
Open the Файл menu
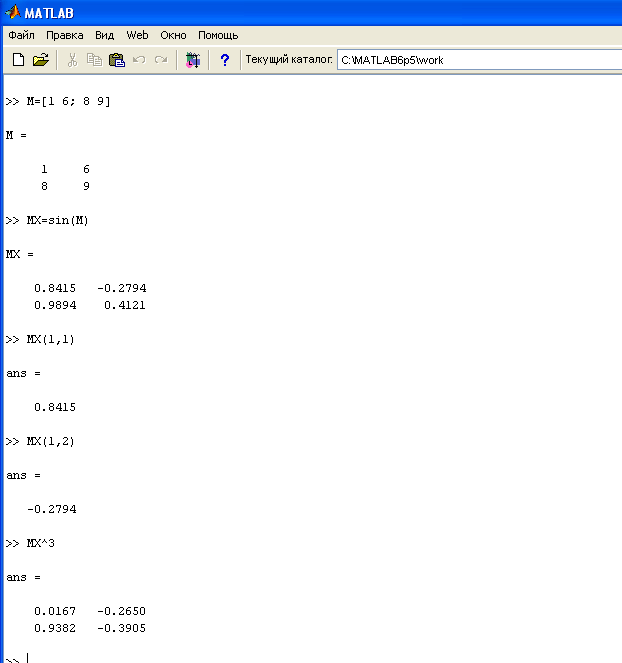coord(21,35)
